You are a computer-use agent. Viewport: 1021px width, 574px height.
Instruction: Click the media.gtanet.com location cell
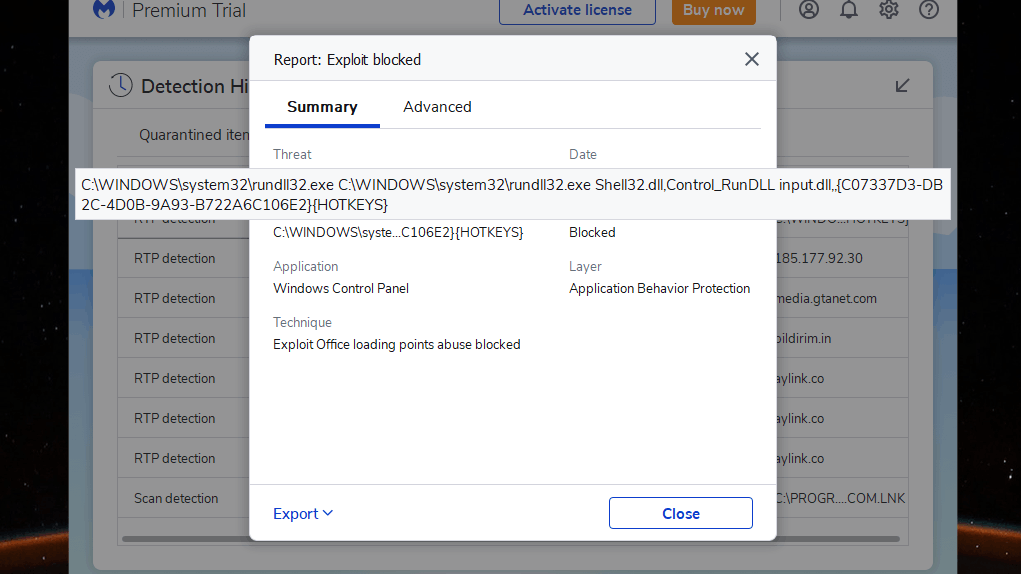[826, 298]
